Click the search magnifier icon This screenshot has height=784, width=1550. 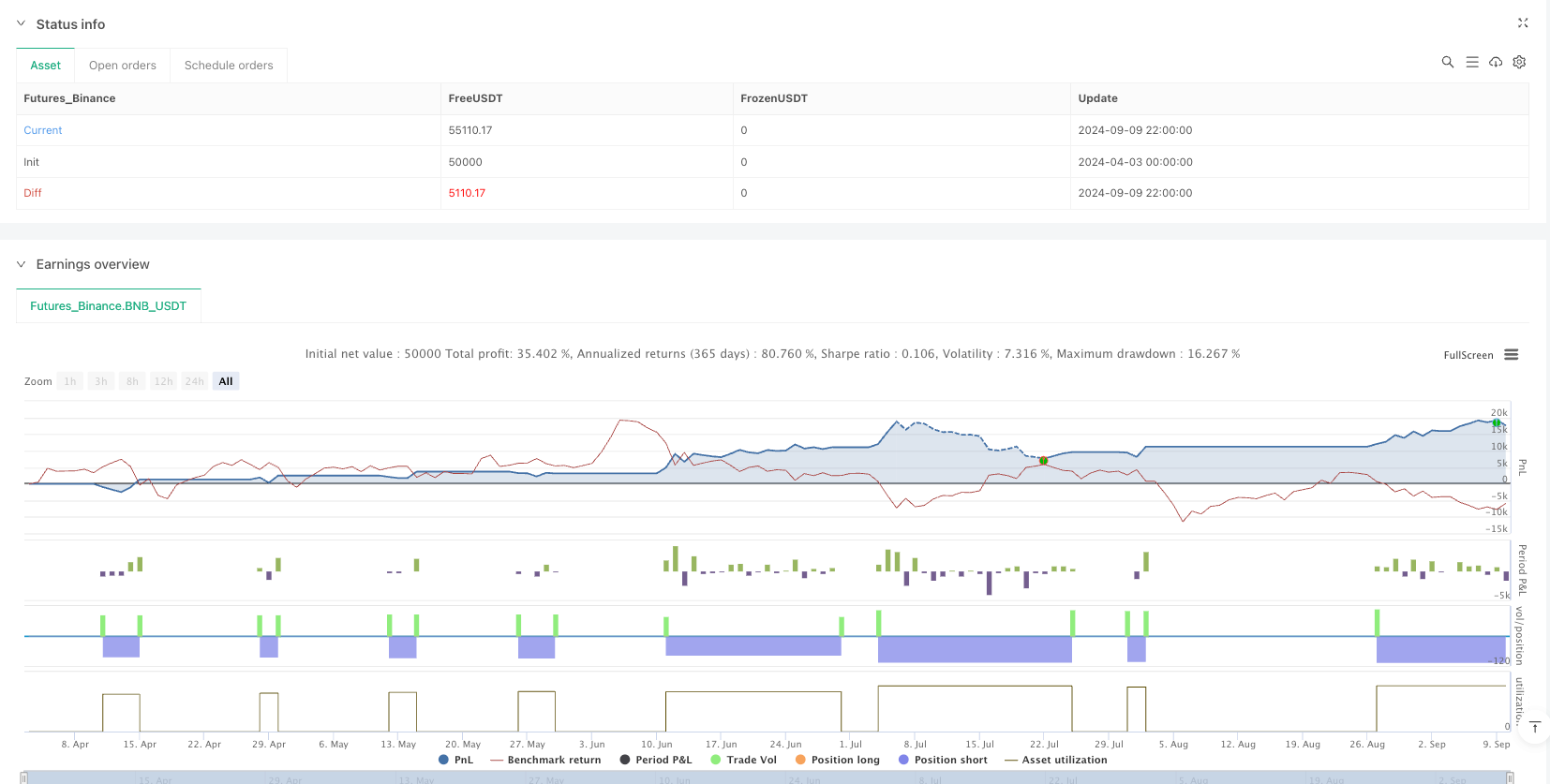[x=1447, y=62]
